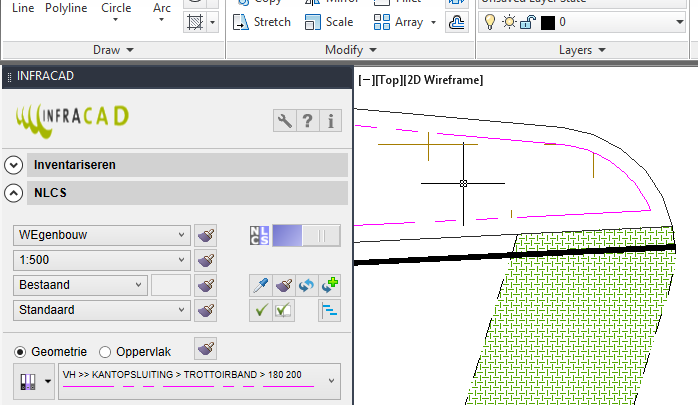Click the refresh icon with green plus
The width and height of the screenshot is (698, 405).
point(330,286)
